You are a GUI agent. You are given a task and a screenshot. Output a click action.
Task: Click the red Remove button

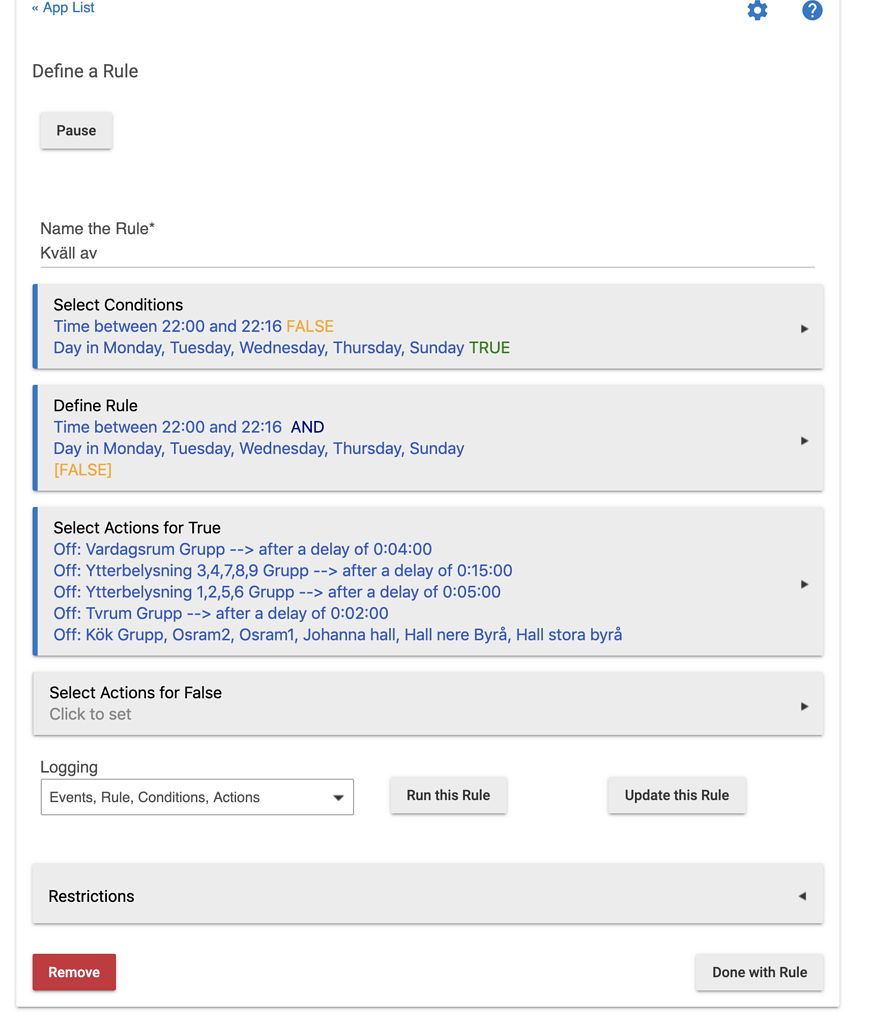74,972
